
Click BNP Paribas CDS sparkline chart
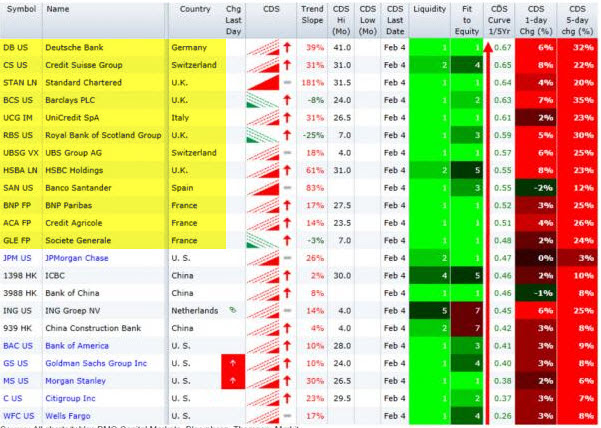pyautogui.click(x=263, y=206)
